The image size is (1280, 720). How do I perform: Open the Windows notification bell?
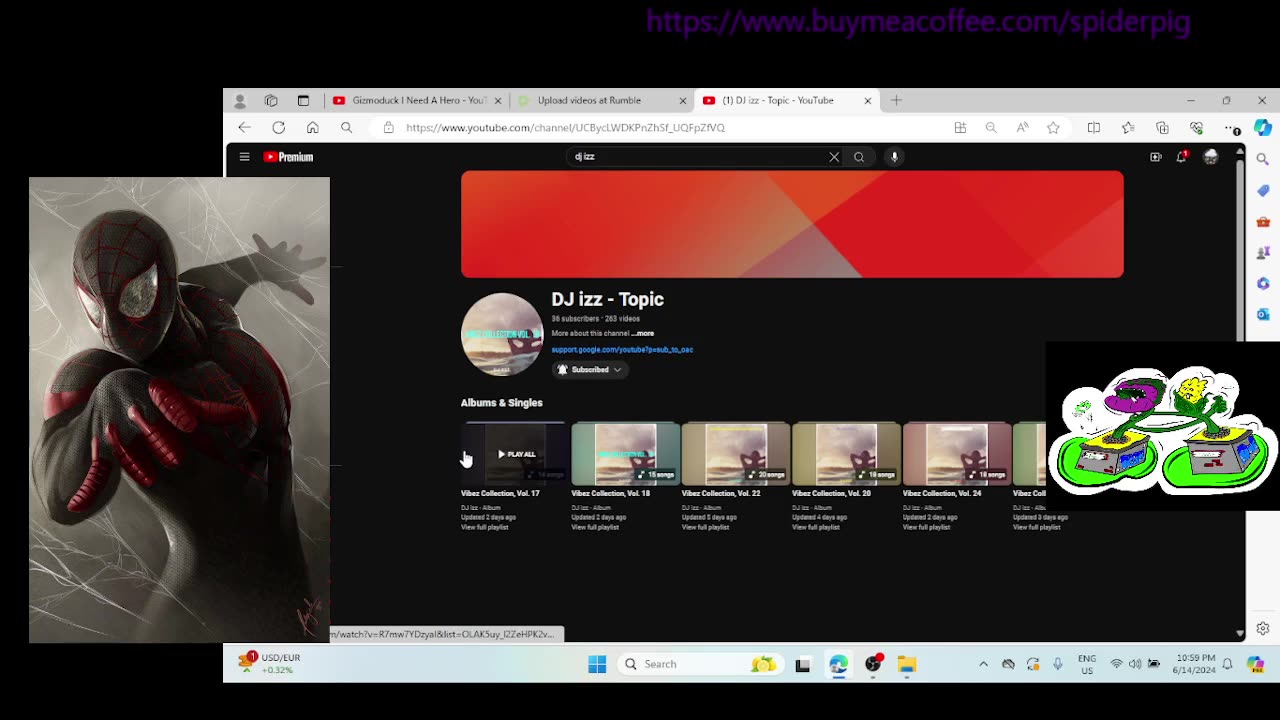pyautogui.click(x=1227, y=664)
